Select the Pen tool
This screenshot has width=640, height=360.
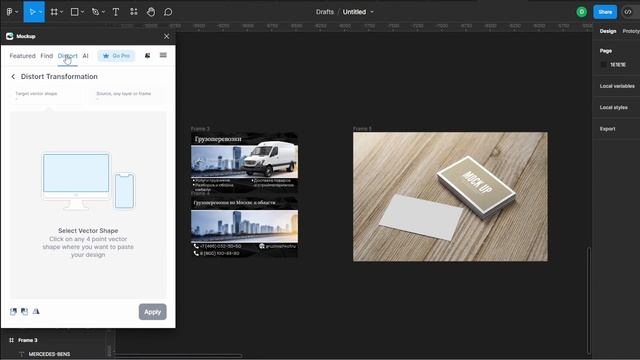click(96, 12)
